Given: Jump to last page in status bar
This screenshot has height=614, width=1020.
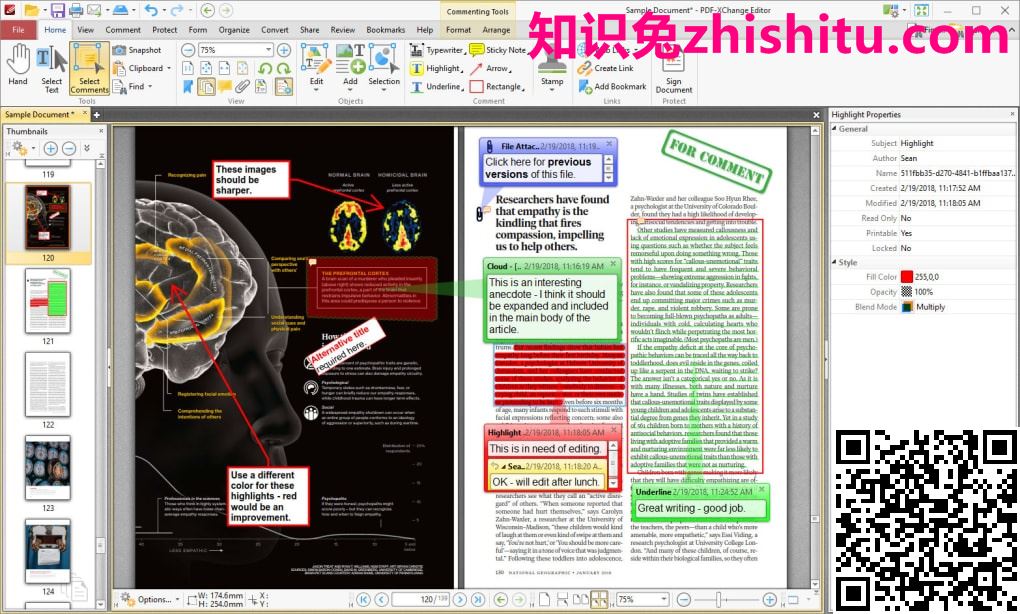Looking at the screenshot, I should point(478,600).
